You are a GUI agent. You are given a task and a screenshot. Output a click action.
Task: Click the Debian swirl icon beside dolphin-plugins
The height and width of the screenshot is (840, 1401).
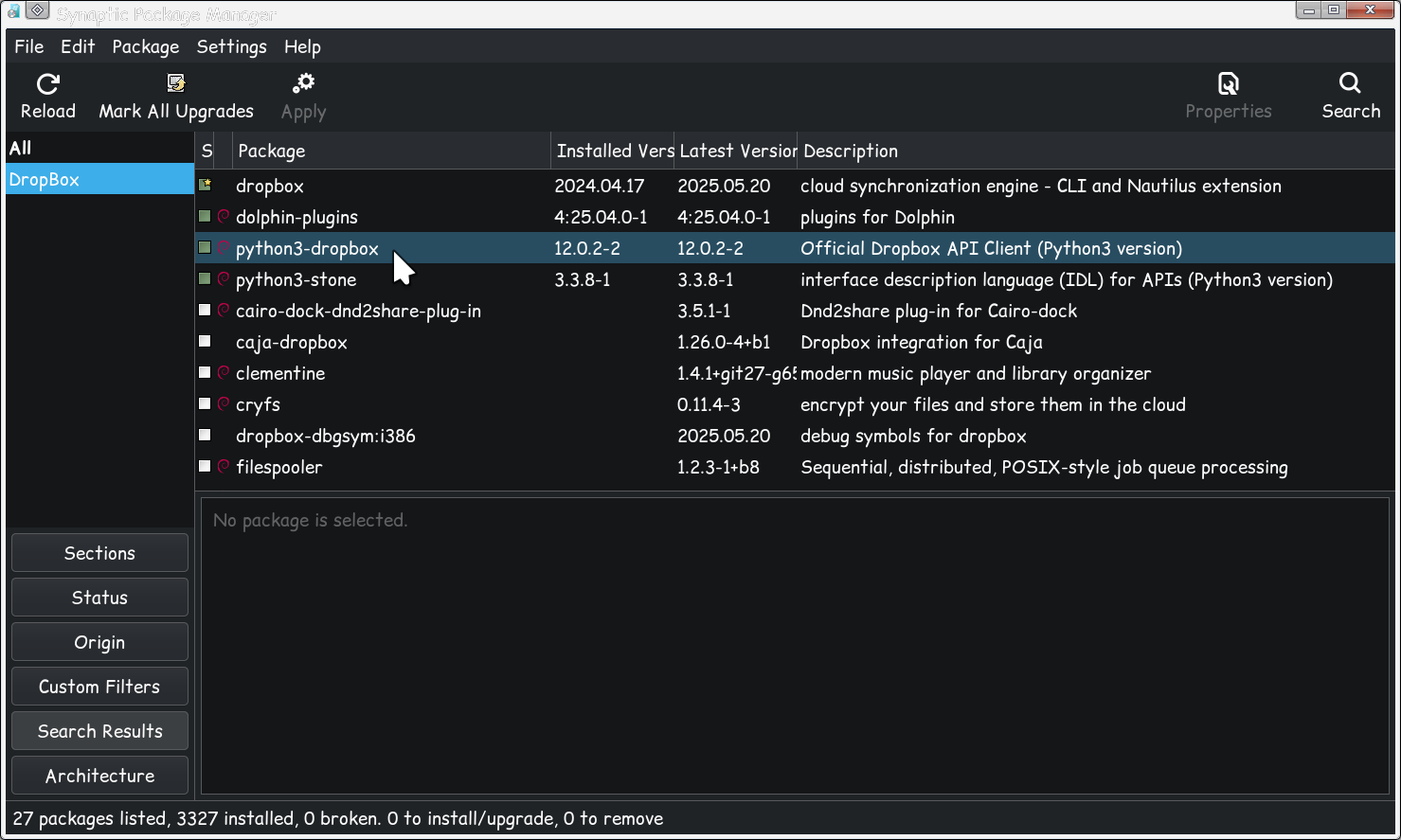(224, 217)
